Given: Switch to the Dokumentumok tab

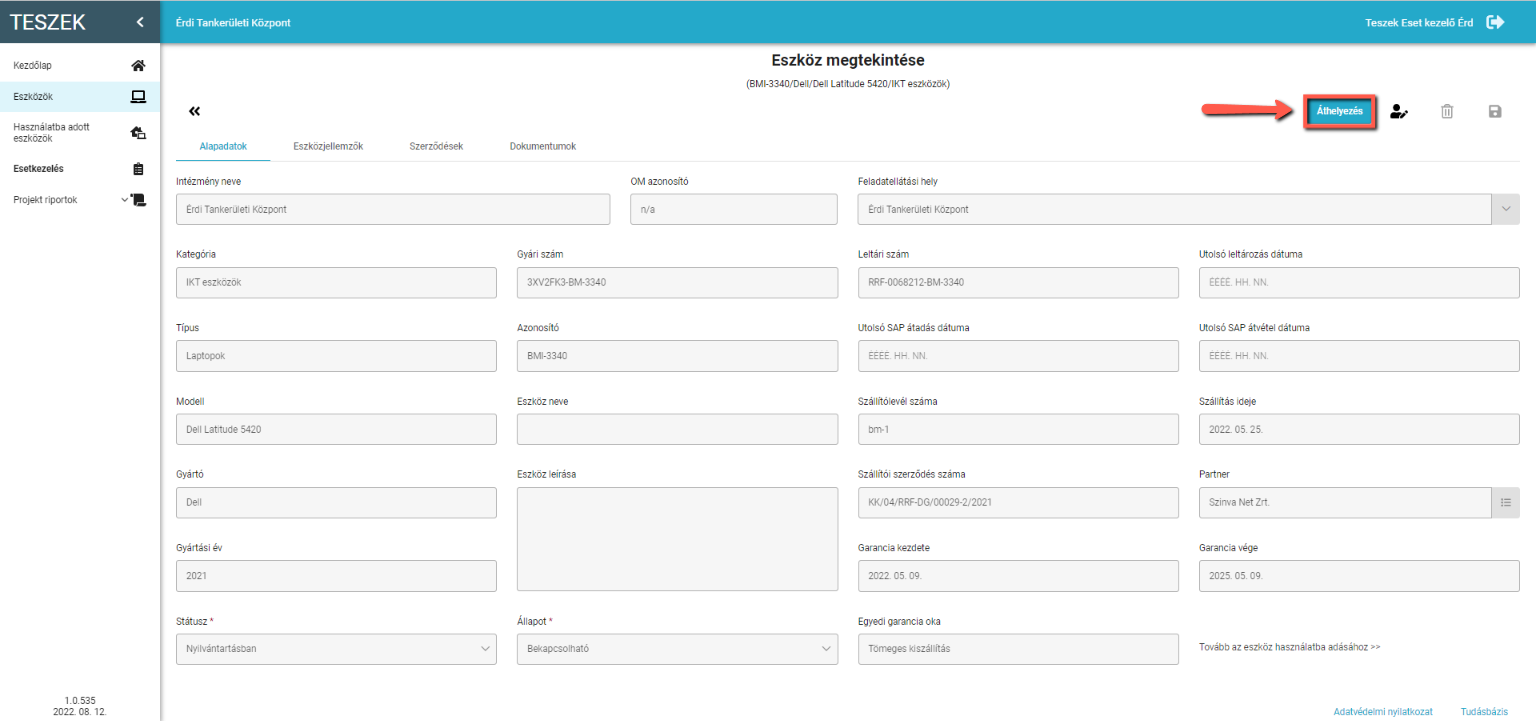Looking at the screenshot, I should (x=542, y=146).
